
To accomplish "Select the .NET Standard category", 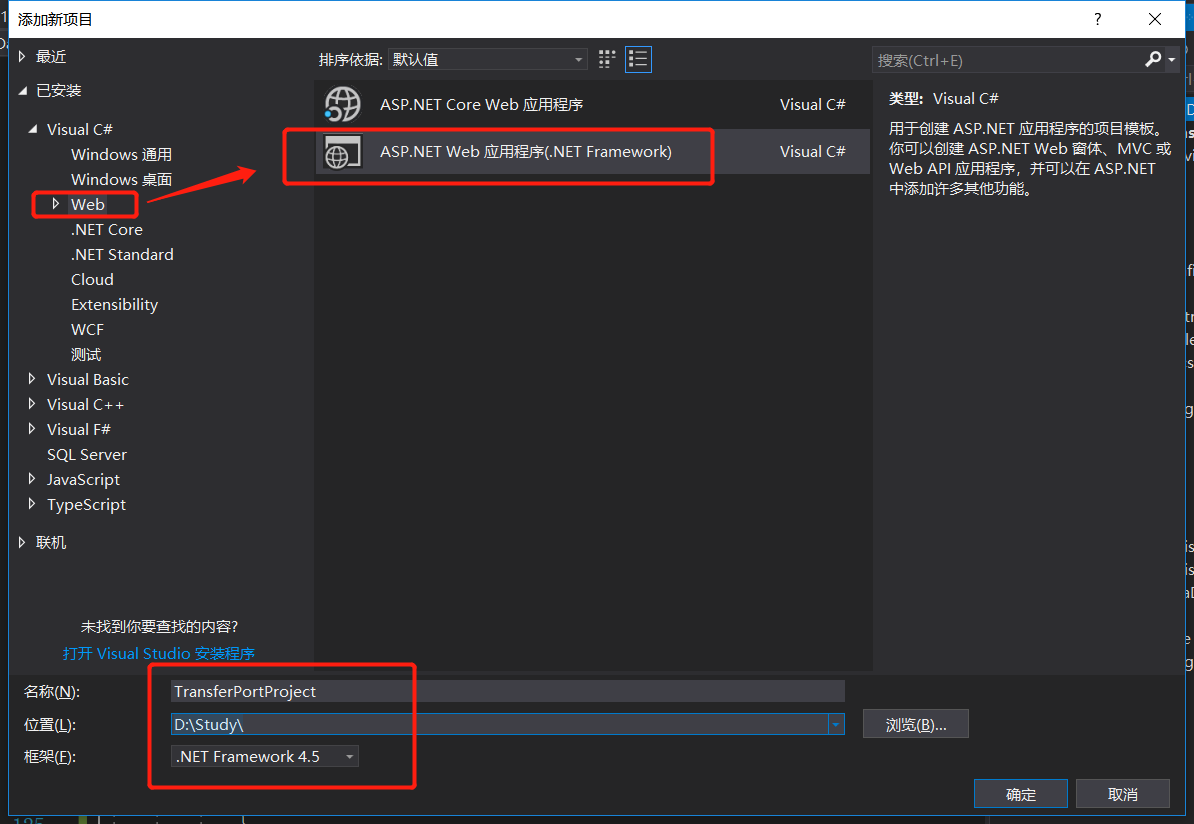I will click(x=122, y=254).
